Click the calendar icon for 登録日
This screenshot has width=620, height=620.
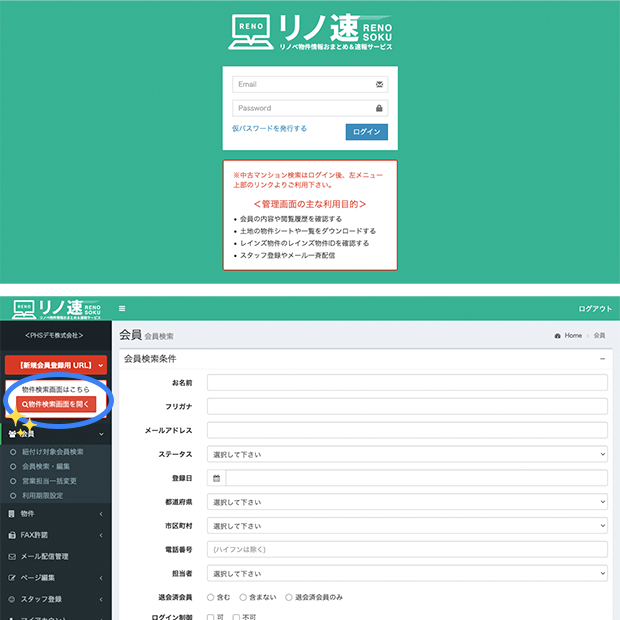[x=216, y=478]
